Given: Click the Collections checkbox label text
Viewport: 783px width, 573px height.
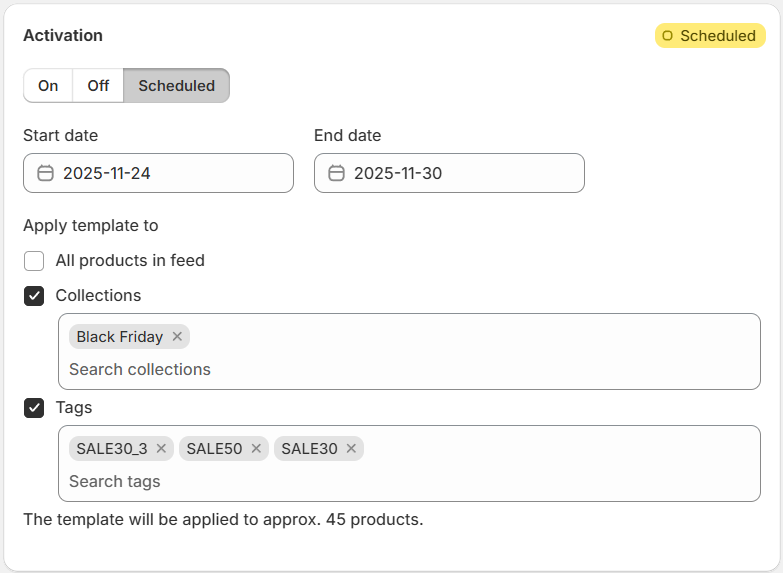Looking at the screenshot, I should pos(98,296).
